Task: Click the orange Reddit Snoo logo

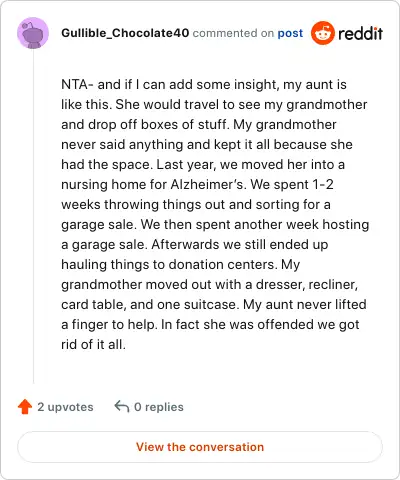Action: click(x=323, y=33)
